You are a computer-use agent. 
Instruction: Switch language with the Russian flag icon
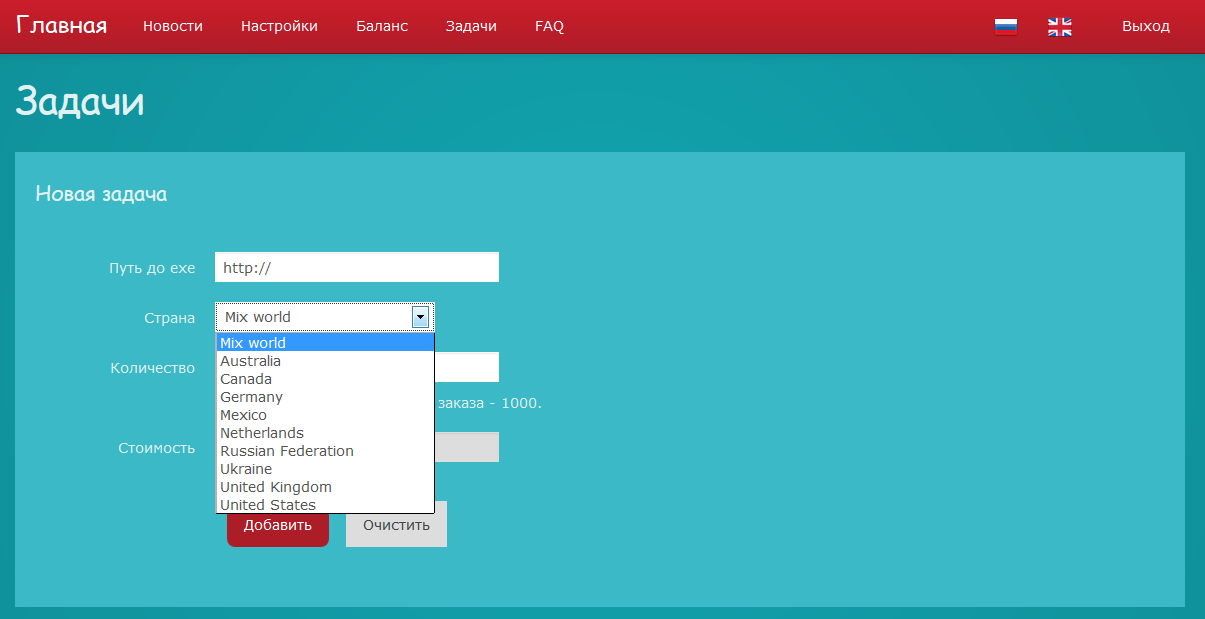(1006, 27)
